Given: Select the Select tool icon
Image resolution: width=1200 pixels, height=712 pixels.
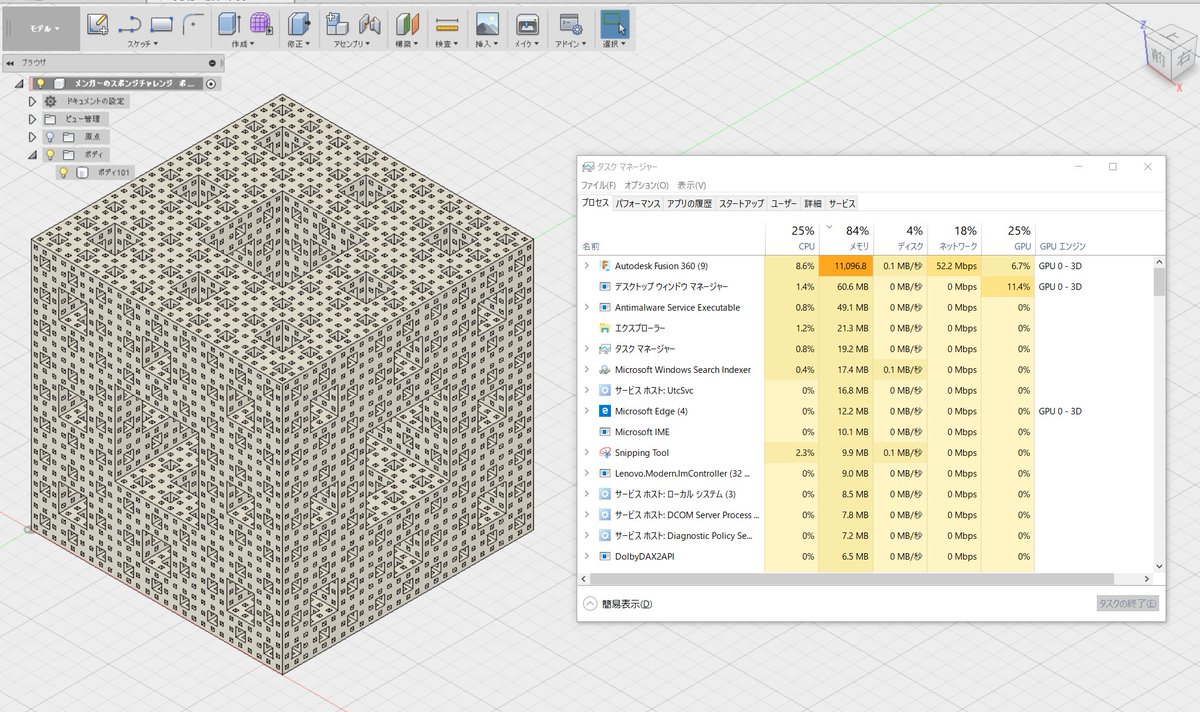Looking at the screenshot, I should pos(615,24).
